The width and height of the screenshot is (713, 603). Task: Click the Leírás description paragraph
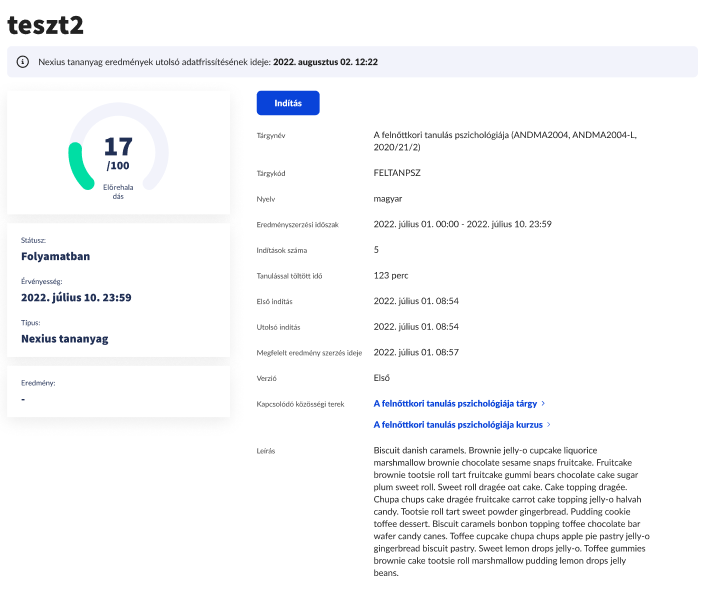[x=510, y=511]
